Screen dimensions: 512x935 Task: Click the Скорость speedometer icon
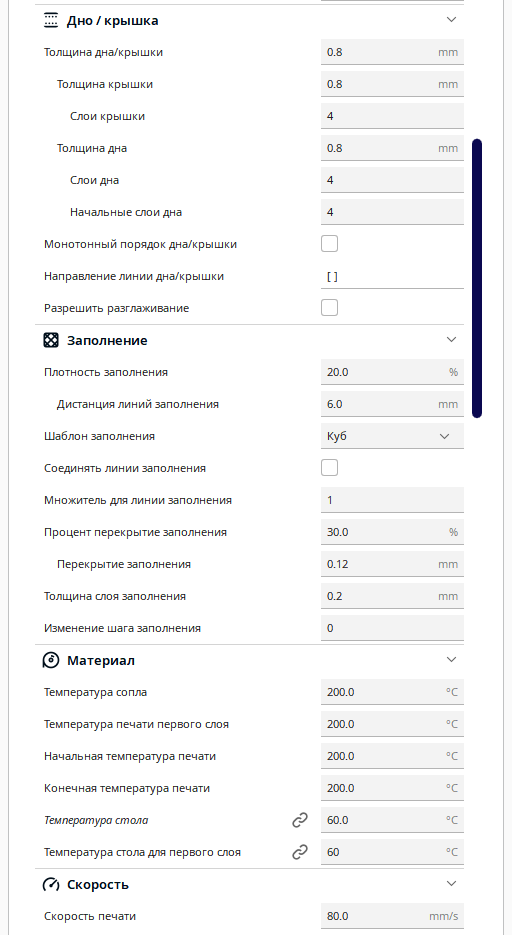pyautogui.click(x=51, y=884)
